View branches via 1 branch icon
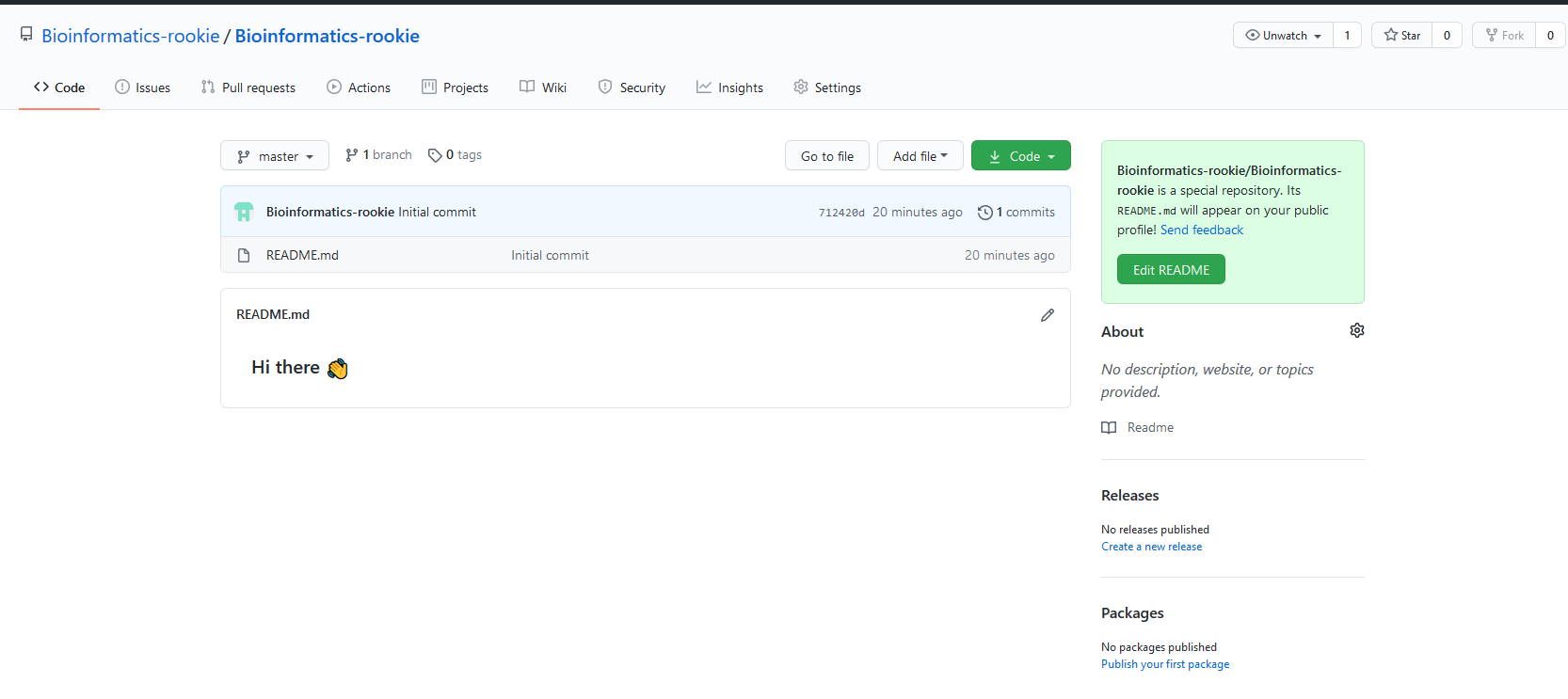1568x699 pixels. (x=352, y=155)
